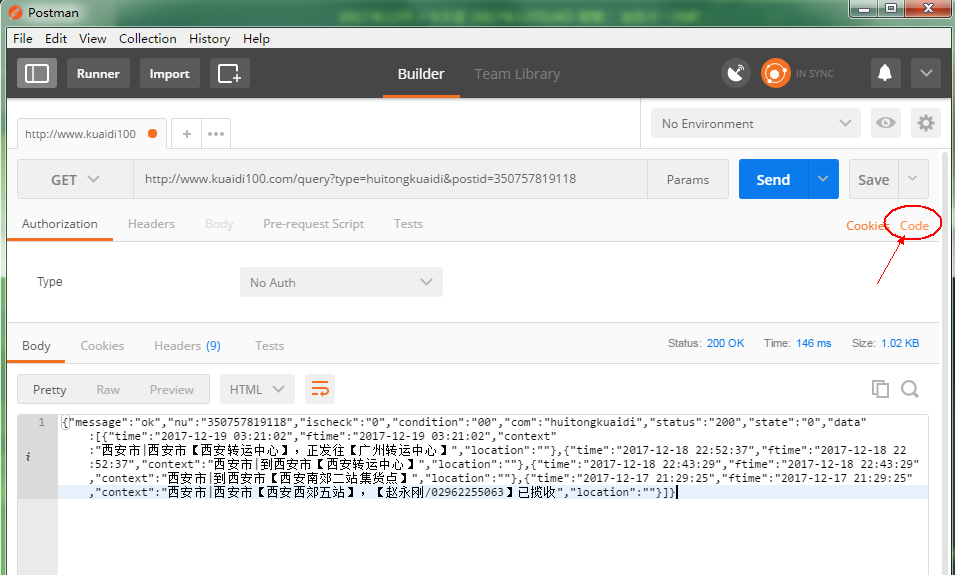Open manage environments gear icon

point(926,123)
